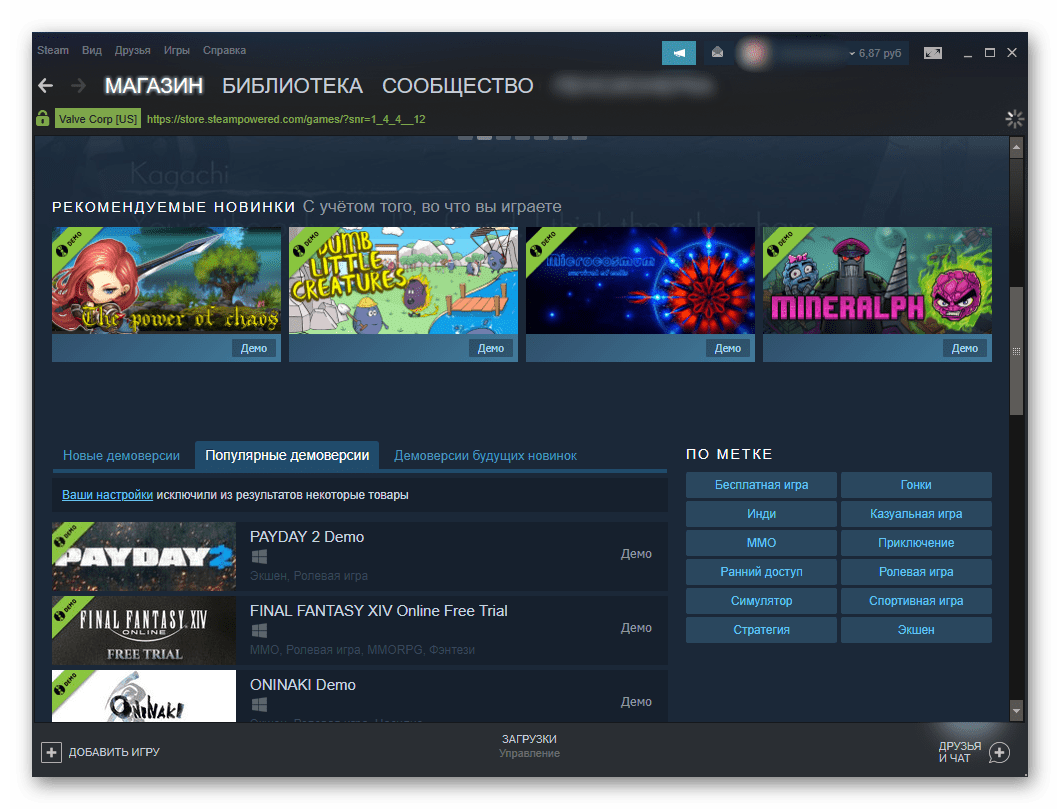Click the Ваши настройки link
Image resolution: width=1060 pixels, height=809 pixels.
coord(107,495)
